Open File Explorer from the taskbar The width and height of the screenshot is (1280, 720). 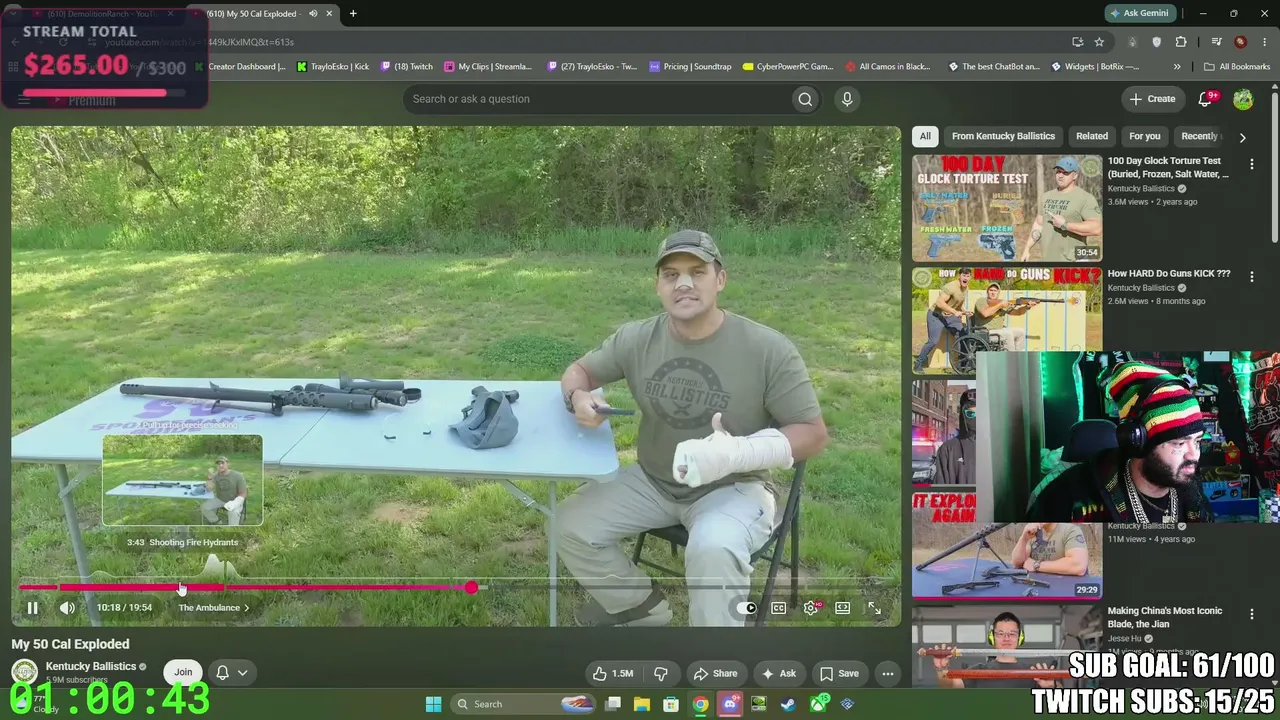pyautogui.click(x=642, y=704)
